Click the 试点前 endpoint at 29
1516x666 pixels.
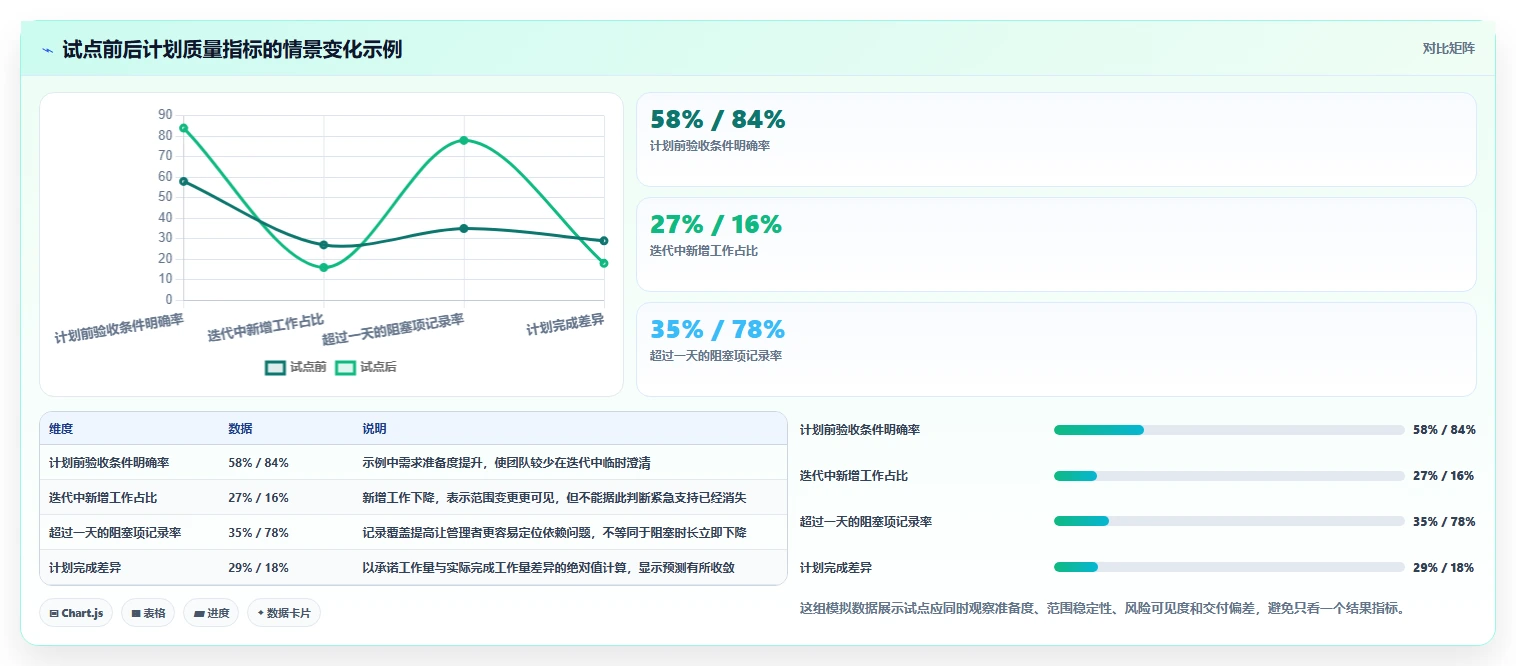pos(604,241)
